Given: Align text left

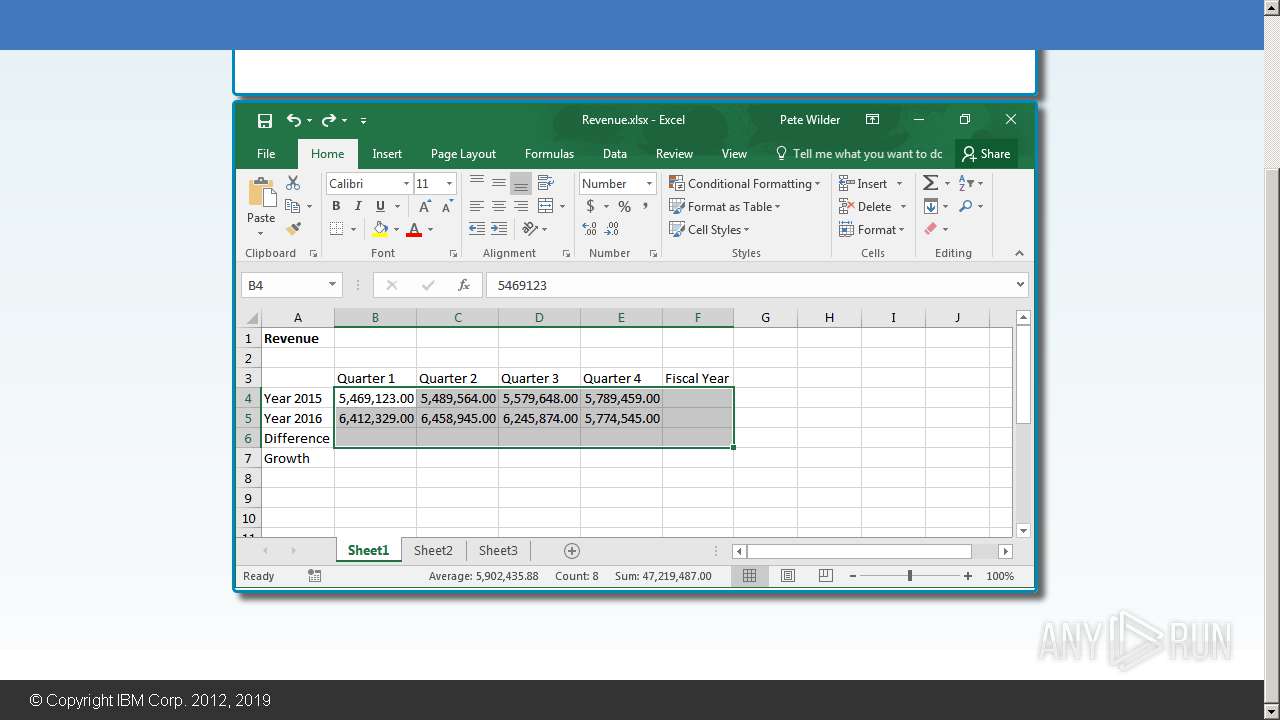Looking at the screenshot, I should click(x=477, y=206).
